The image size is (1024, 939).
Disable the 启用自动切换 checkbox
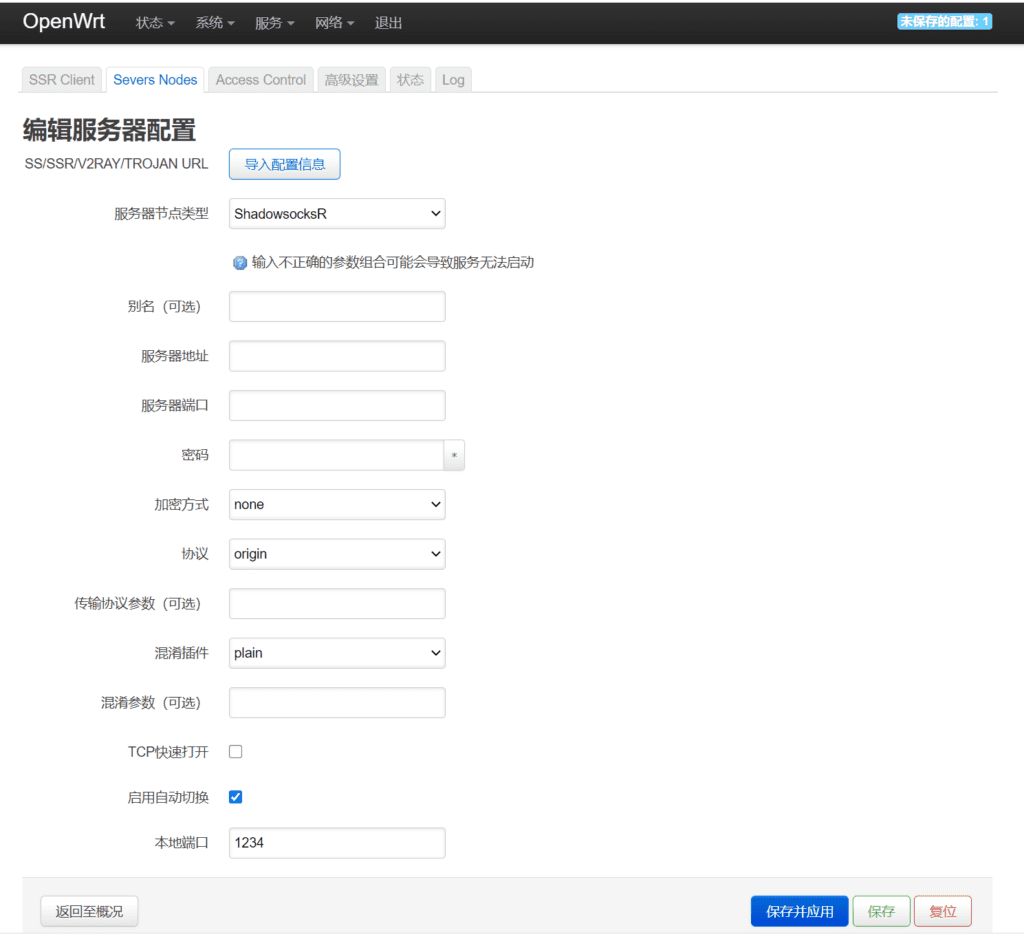point(235,796)
